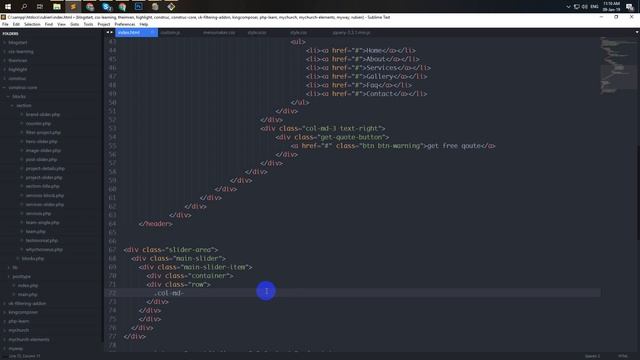
Task: Open the File menu
Action: (5, 24)
